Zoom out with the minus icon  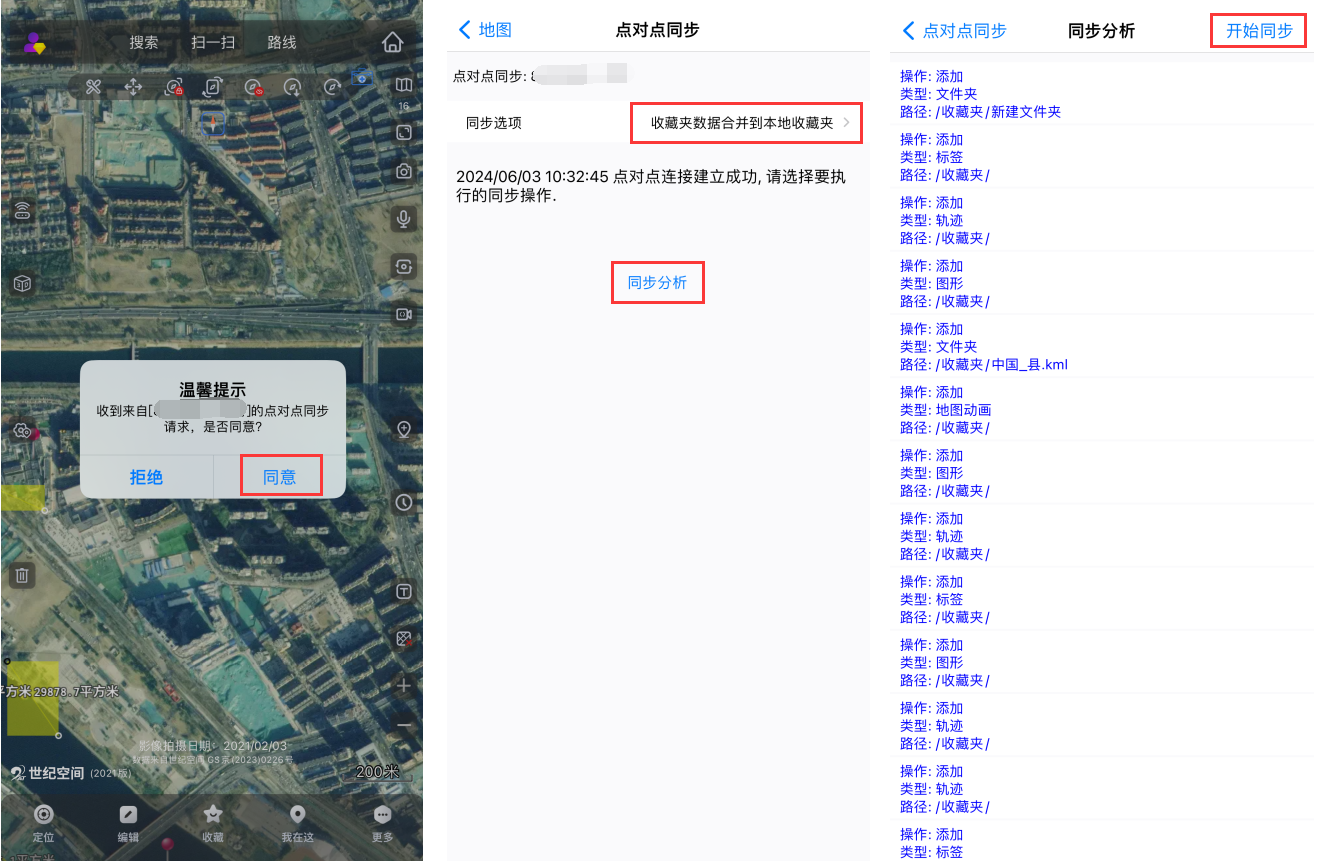404,724
